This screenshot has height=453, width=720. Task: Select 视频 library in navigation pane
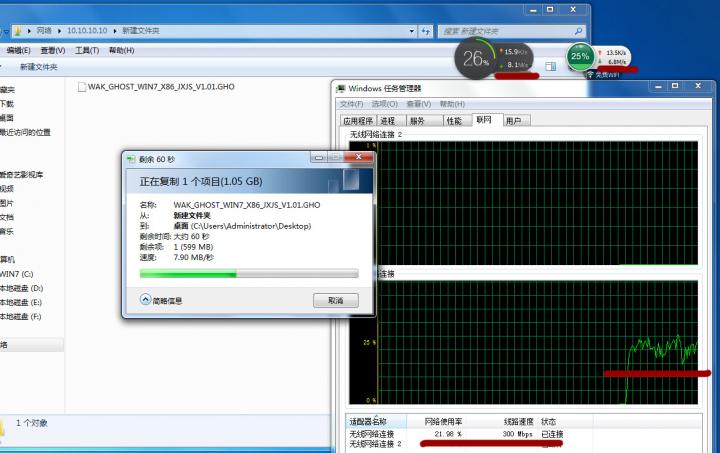(7, 189)
